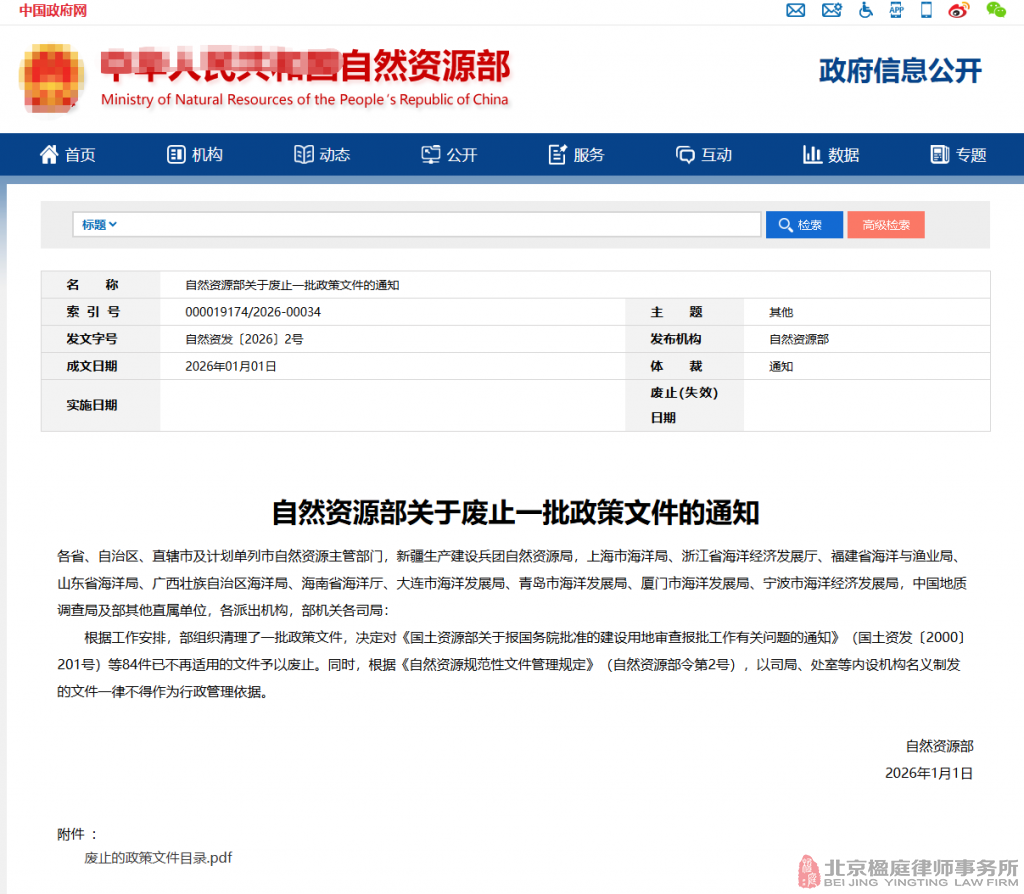Go to 首页 in navigation bar
Viewport: 1024px width, 894px height.
68,155
